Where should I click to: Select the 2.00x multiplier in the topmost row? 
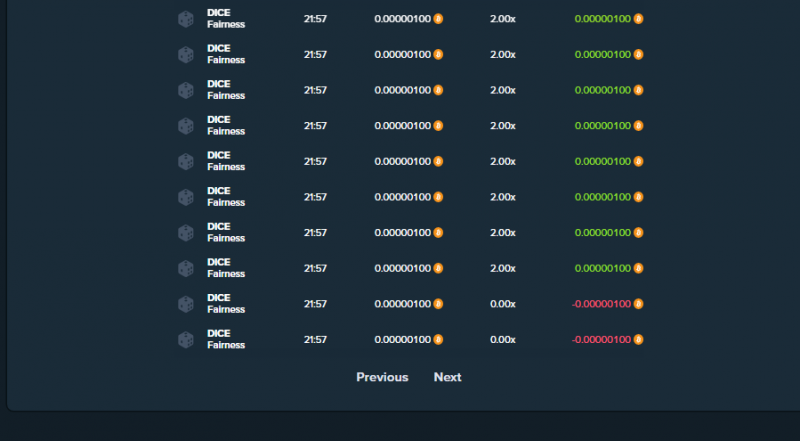click(503, 19)
